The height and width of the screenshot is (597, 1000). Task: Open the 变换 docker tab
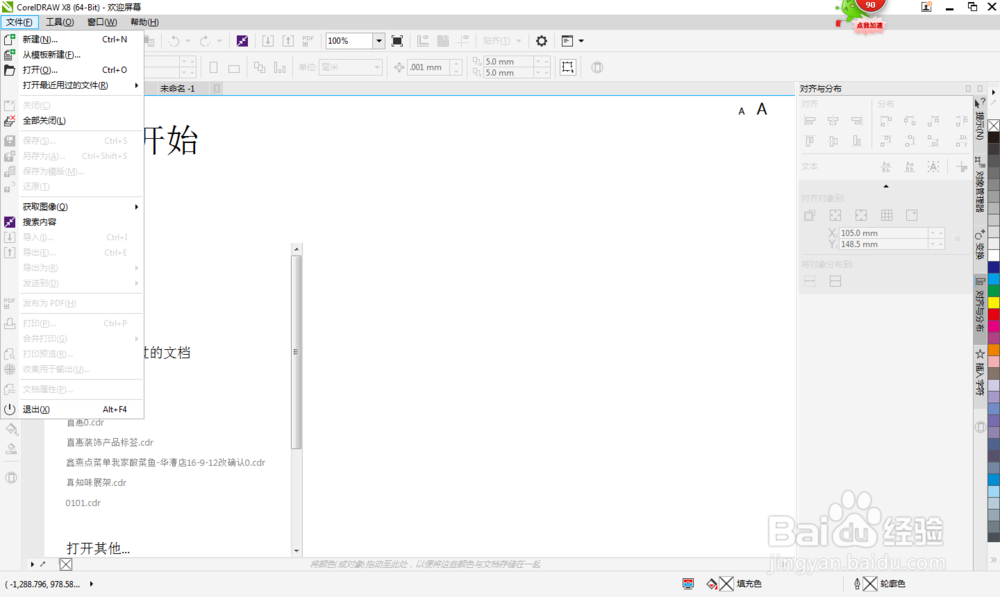pos(980,246)
